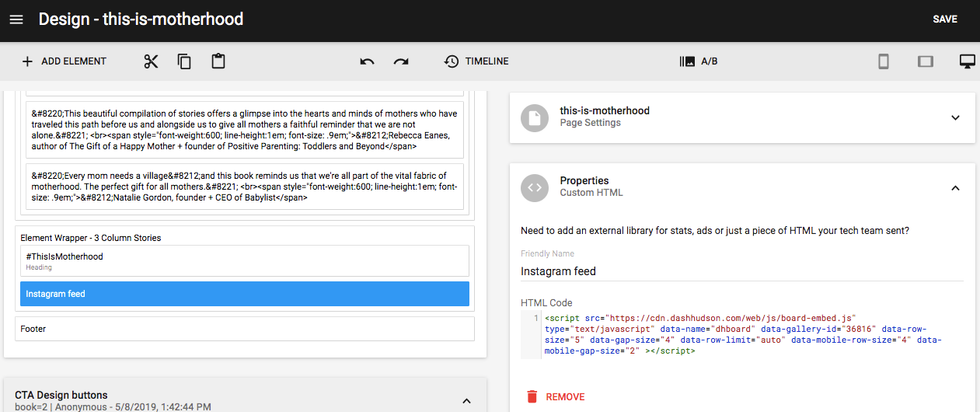Click the clipboard paste icon
Viewport: 980px width, 412px height.
[x=218, y=61]
